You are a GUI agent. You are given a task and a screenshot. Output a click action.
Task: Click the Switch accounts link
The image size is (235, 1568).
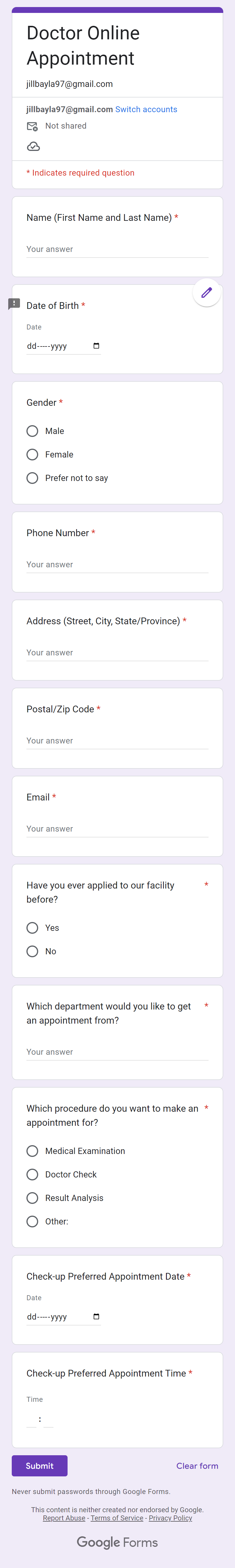[146, 110]
